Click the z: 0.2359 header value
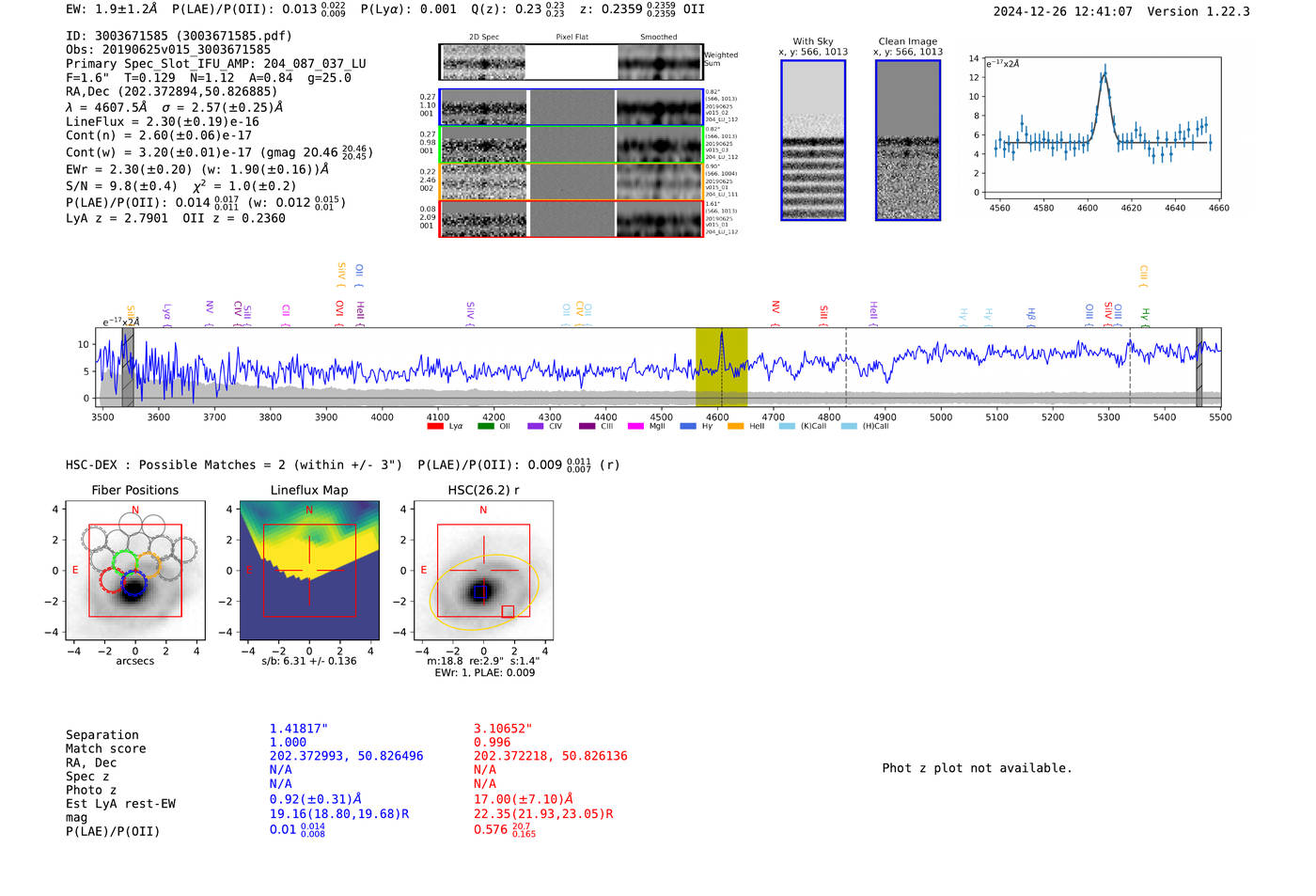Image resolution: width=1316 pixels, height=896 pixels. click(630, 9)
